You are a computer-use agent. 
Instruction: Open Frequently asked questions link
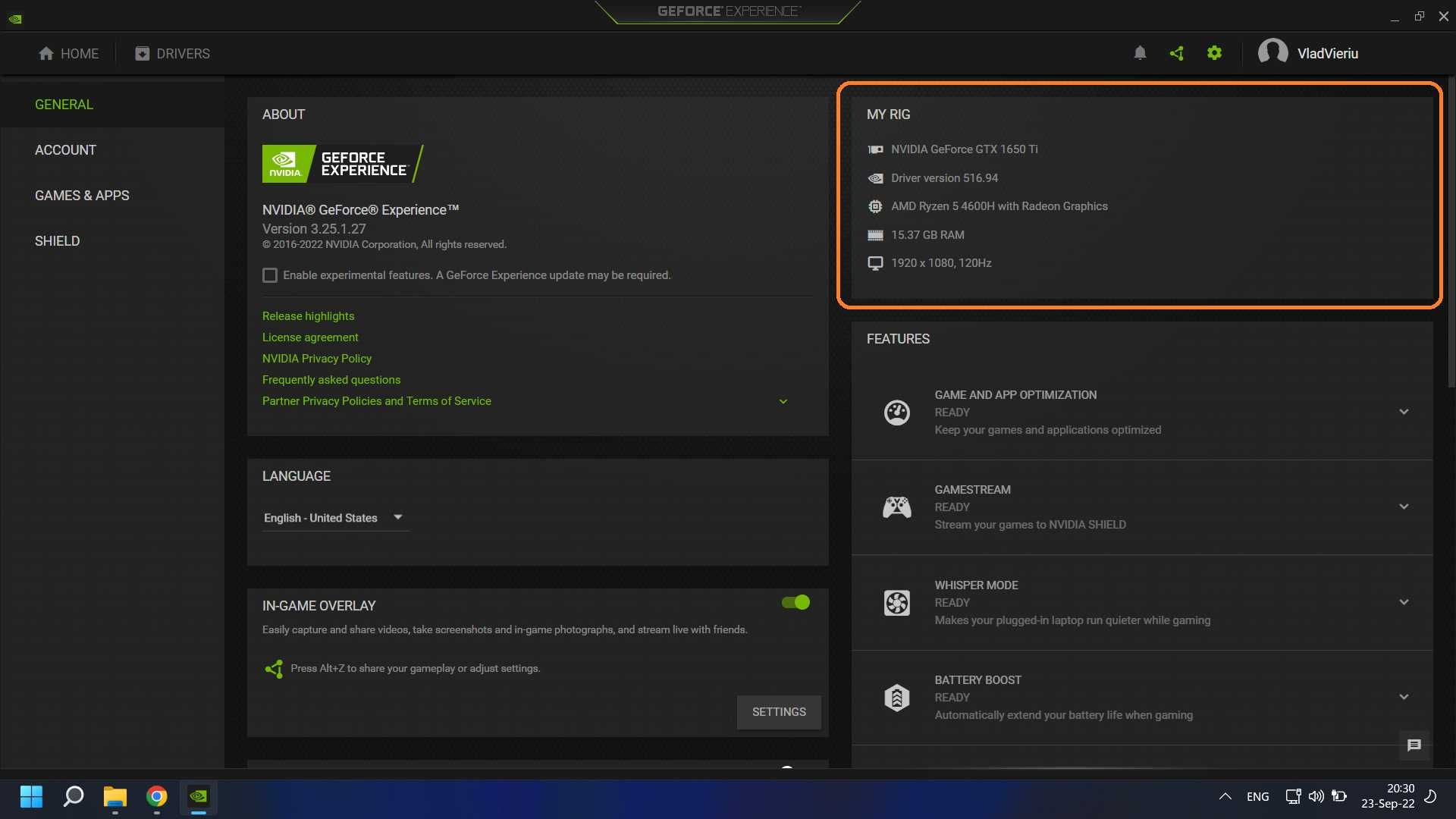pyautogui.click(x=331, y=380)
